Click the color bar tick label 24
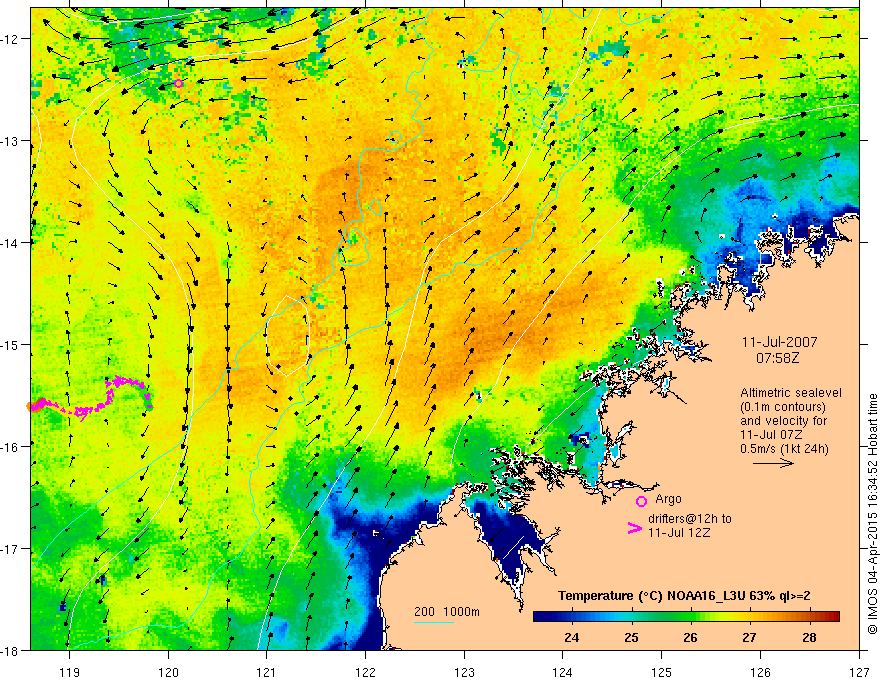 click(572, 638)
